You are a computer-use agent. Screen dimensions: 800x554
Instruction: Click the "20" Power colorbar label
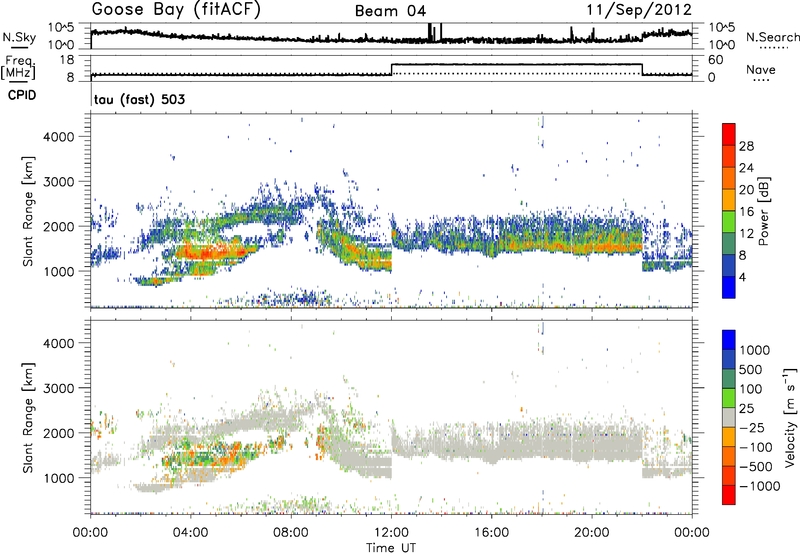[x=746, y=190]
